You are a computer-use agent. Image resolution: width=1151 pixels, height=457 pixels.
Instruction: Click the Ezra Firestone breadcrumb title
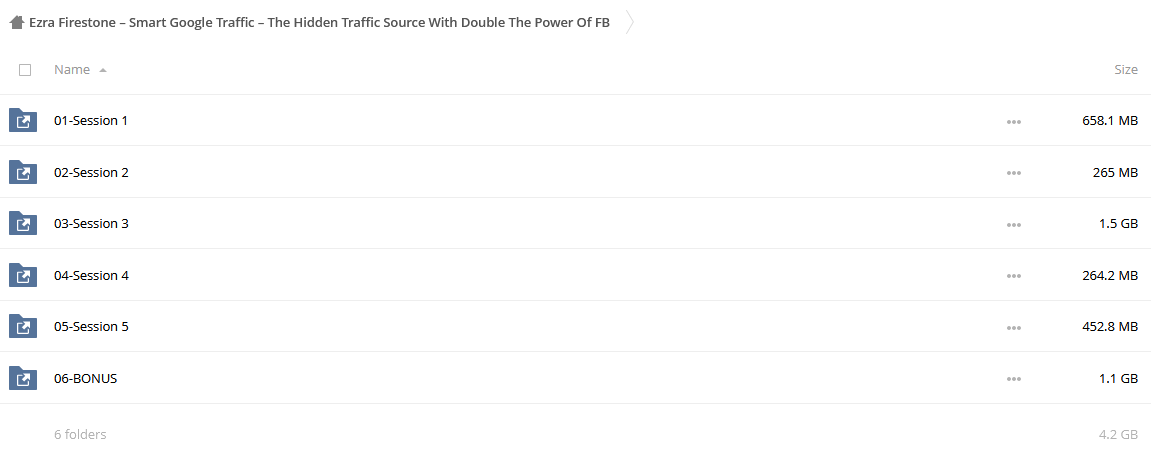tap(319, 23)
